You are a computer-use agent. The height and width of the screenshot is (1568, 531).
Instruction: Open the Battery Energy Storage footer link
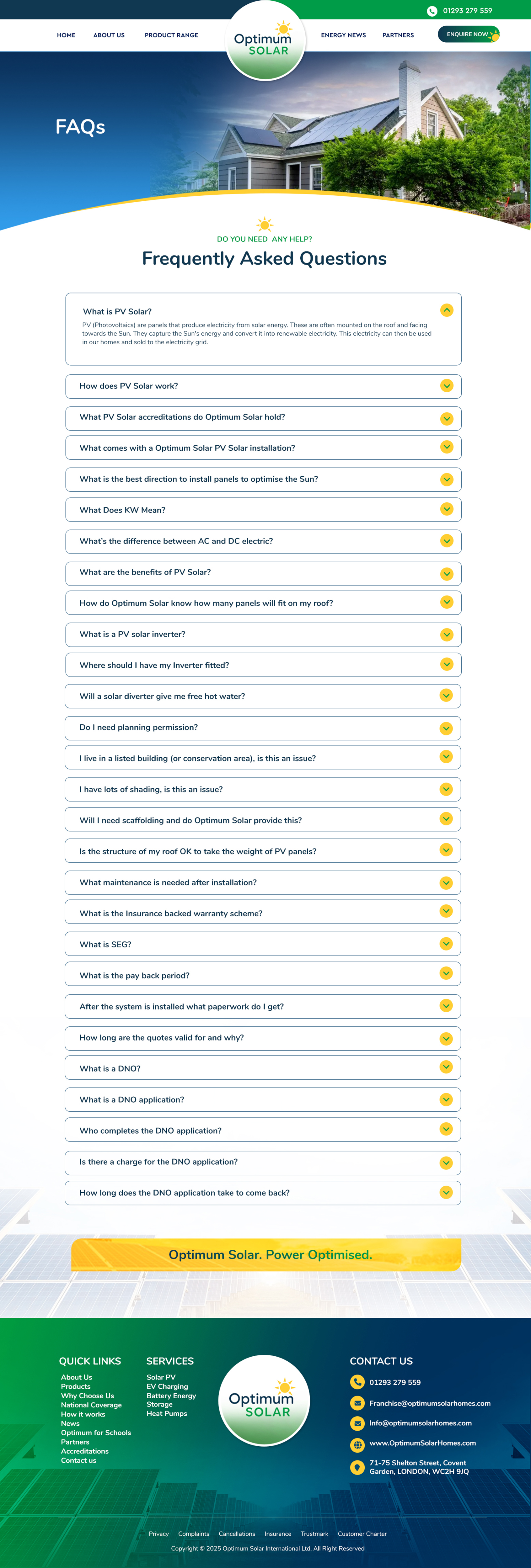point(171,1400)
